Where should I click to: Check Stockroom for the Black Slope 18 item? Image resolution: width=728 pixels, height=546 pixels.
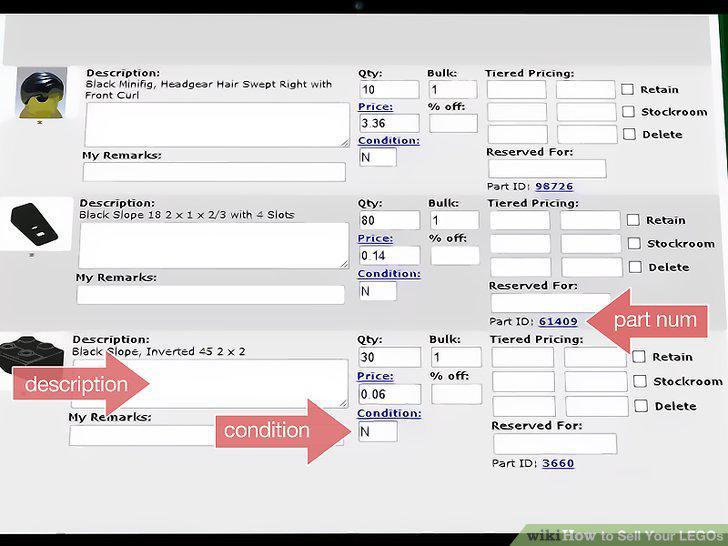[634, 243]
